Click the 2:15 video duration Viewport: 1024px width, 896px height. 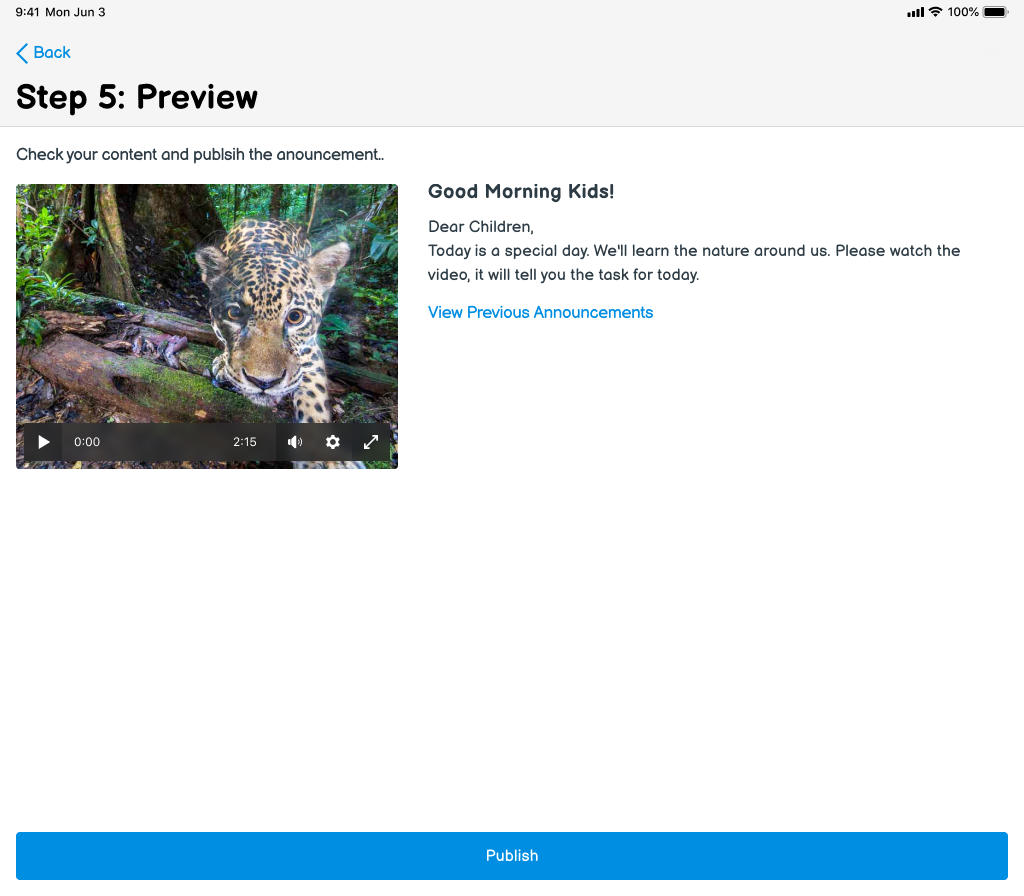pyautogui.click(x=245, y=442)
